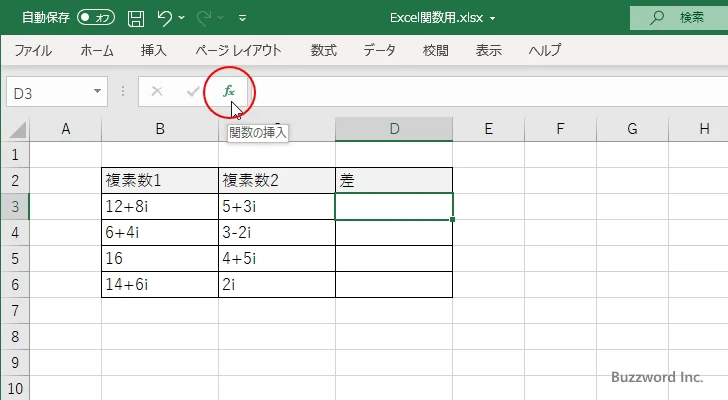Open Customize Quick Access Toolbar dropdown
This screenshot has height=400, width=728.
[x=242, y=18]
